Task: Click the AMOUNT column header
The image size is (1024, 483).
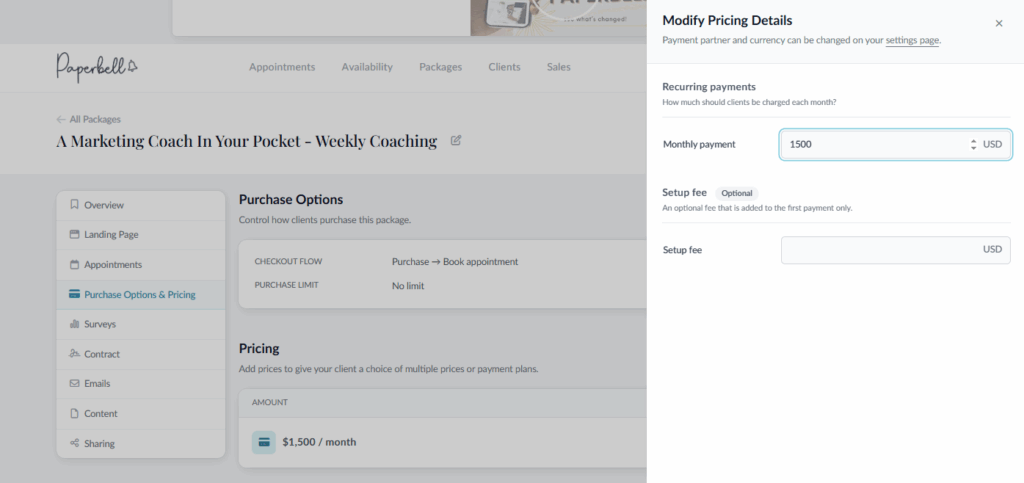Action: [270, 403]
